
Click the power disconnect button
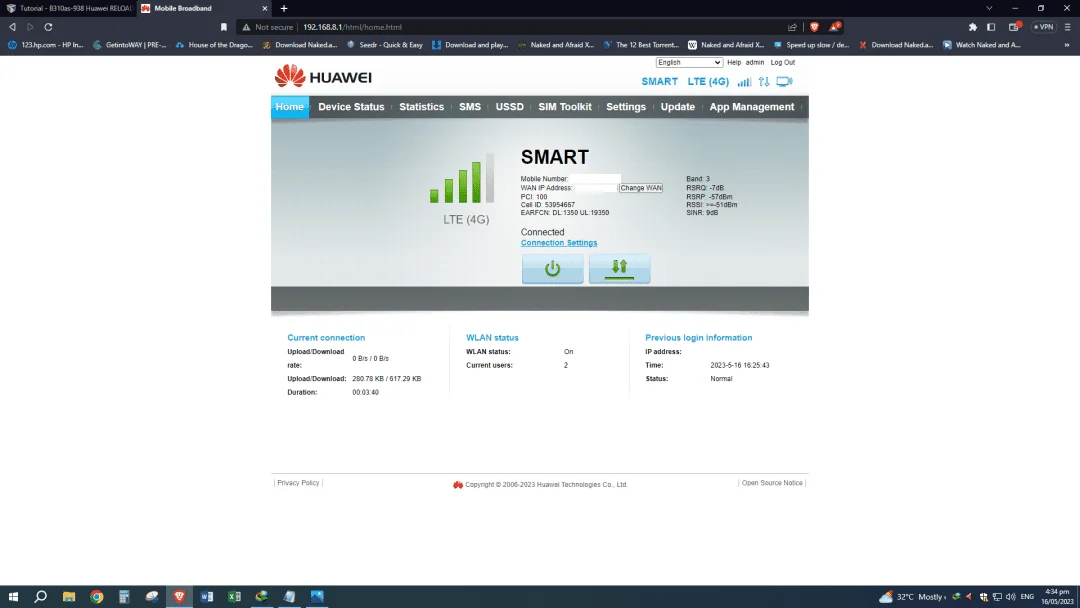(552, 269)
